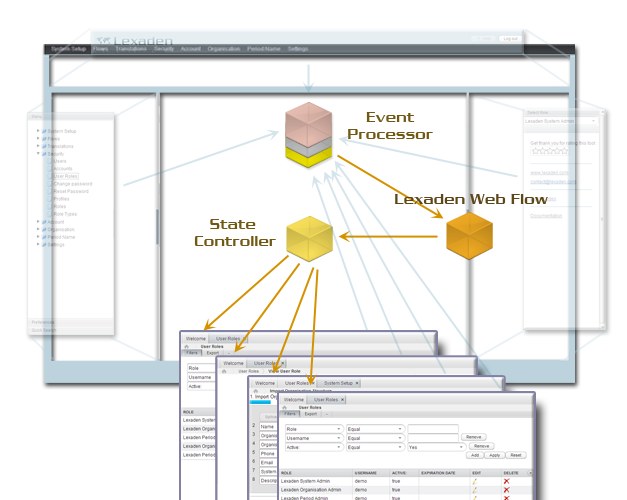Click folder icon beside Security tree node
The image size is (627, 500).
click(x=44, y=154)
